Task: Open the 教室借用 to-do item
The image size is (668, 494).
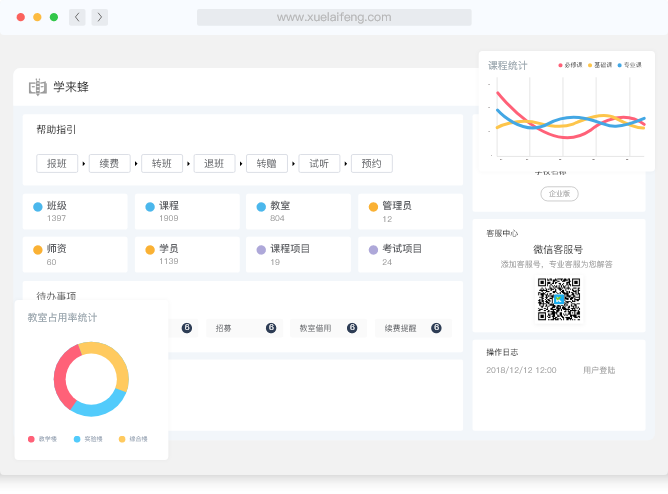Action: tap(328, 328)
